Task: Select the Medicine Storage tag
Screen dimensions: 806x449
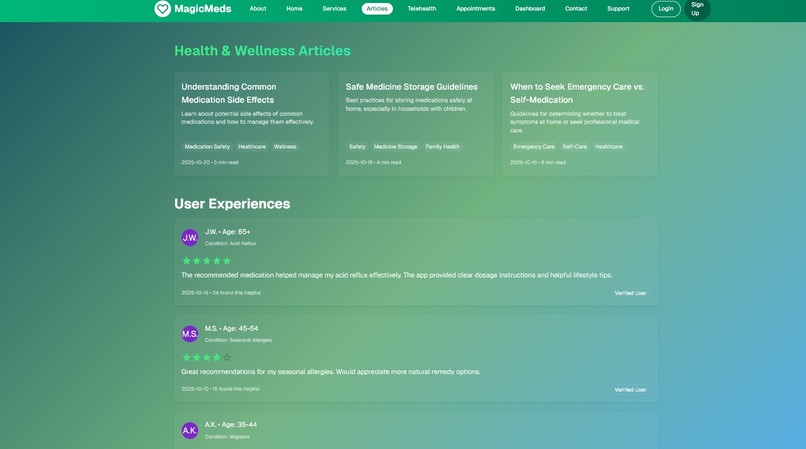Action: [395, 147]
